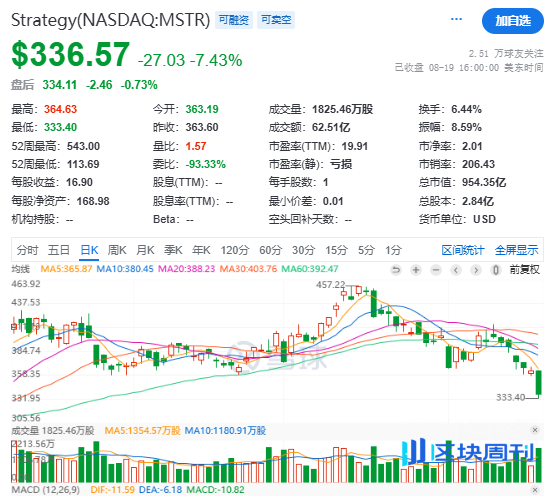Click the 市销率 value 206.43
558x496 pixels.
click(x=478, y=164)
